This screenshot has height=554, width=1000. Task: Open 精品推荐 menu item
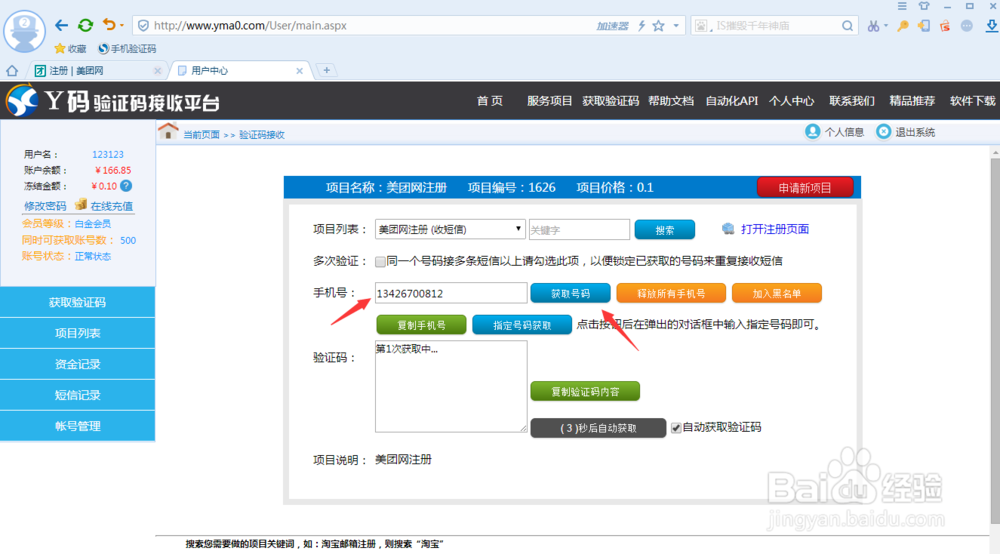[912, 101]
